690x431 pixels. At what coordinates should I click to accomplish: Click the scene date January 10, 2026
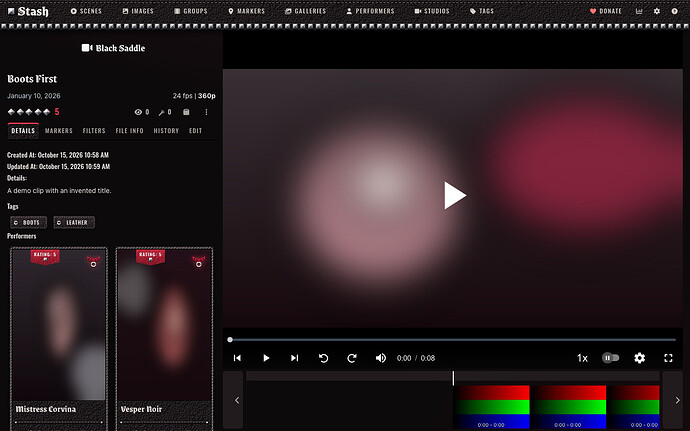(x=34, y=96)
